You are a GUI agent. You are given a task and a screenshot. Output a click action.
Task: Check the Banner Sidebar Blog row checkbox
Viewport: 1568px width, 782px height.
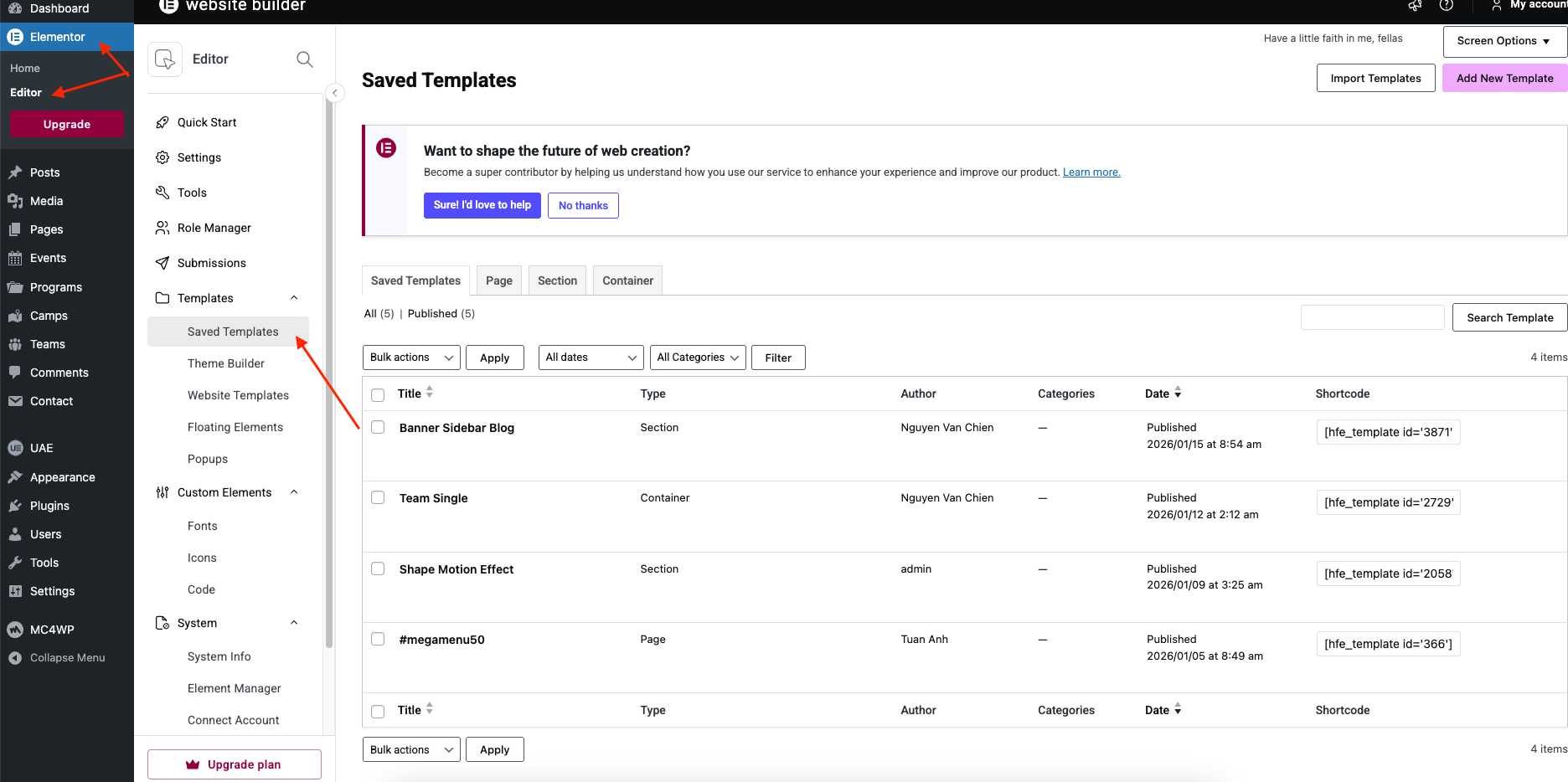[378, 428]
